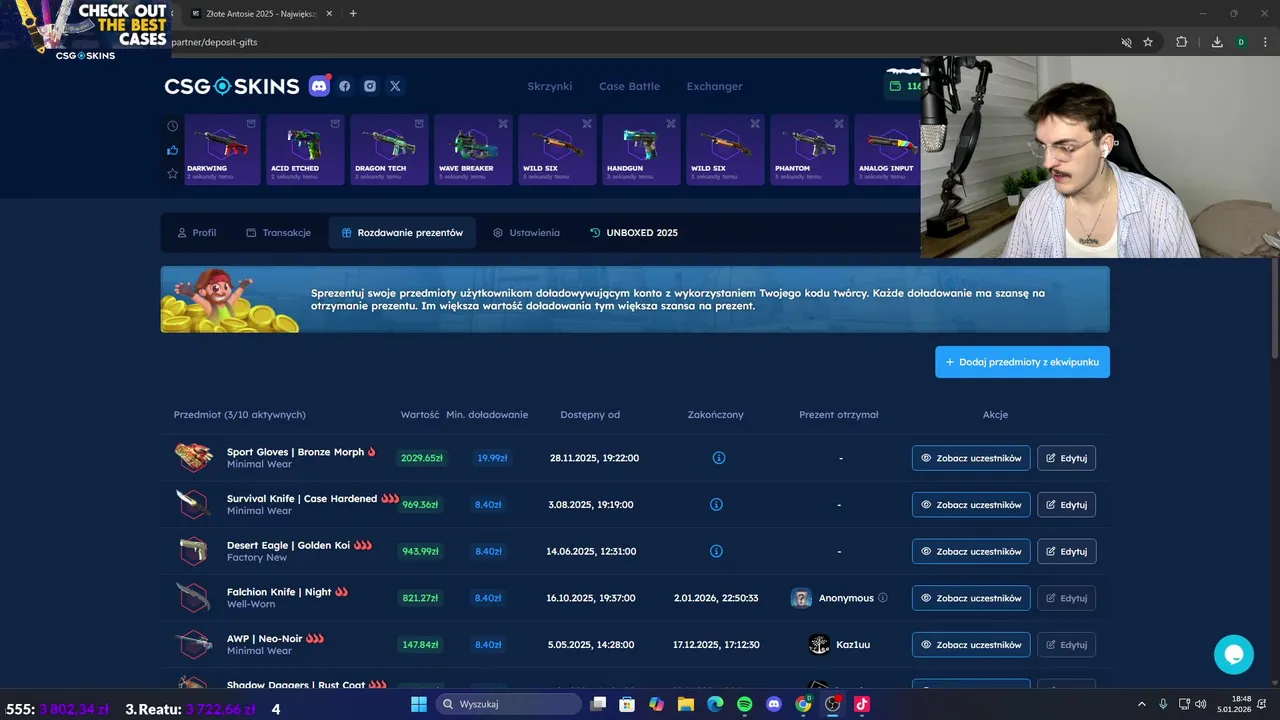Click Edytuj for Desert Eagle row
This screenshot has width=1280, height=720.
point(1066,551)
